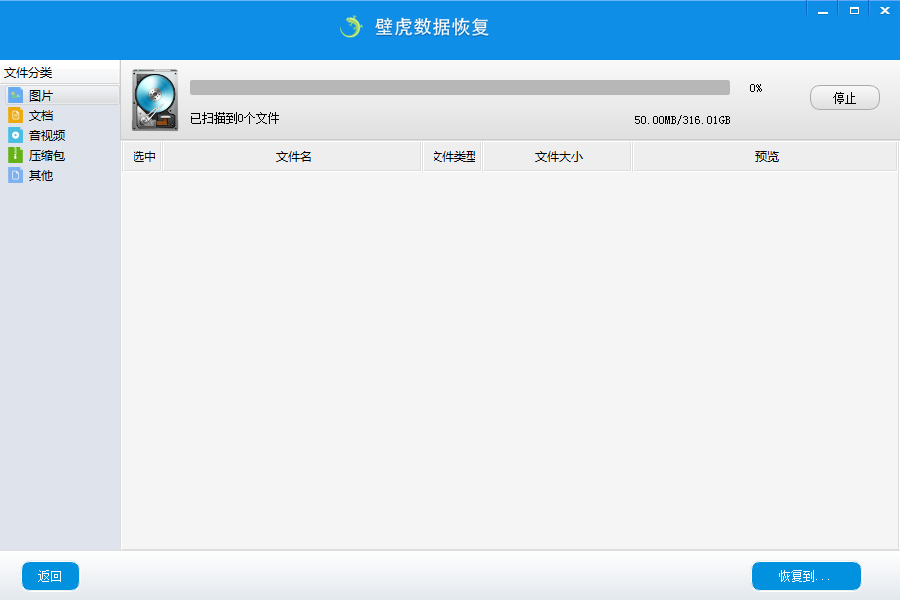Sort by 文件名 column header

click(x=293, y=156)
